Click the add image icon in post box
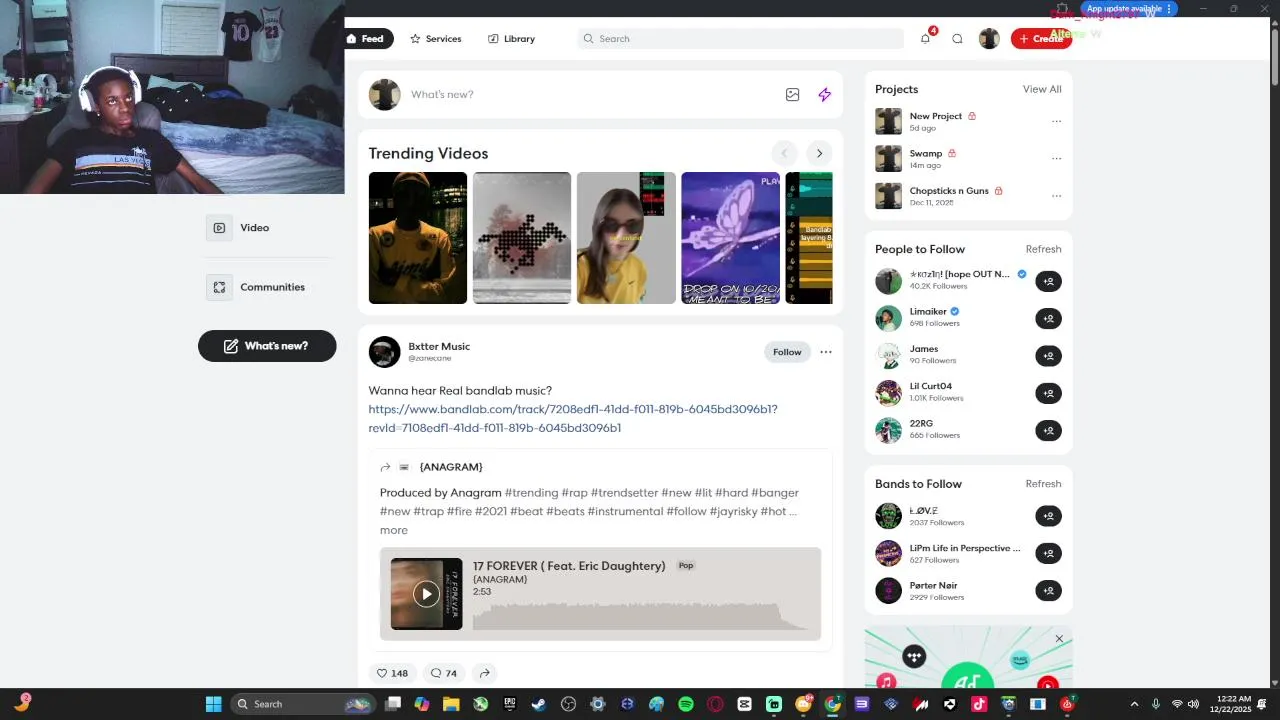 pyautogui.click(x=792, y=95)
